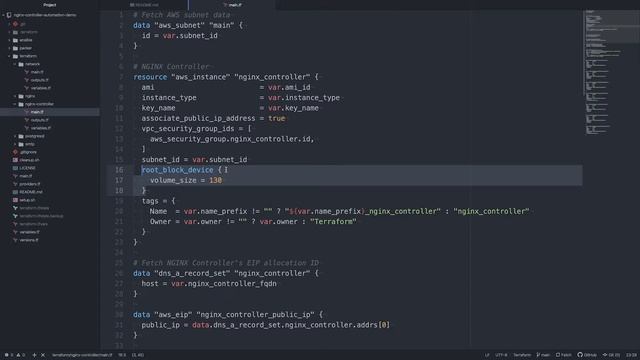640x360 pixels.
Task: Switch to the editor tab left of main.tf
Action: click(x=144, y=5)
